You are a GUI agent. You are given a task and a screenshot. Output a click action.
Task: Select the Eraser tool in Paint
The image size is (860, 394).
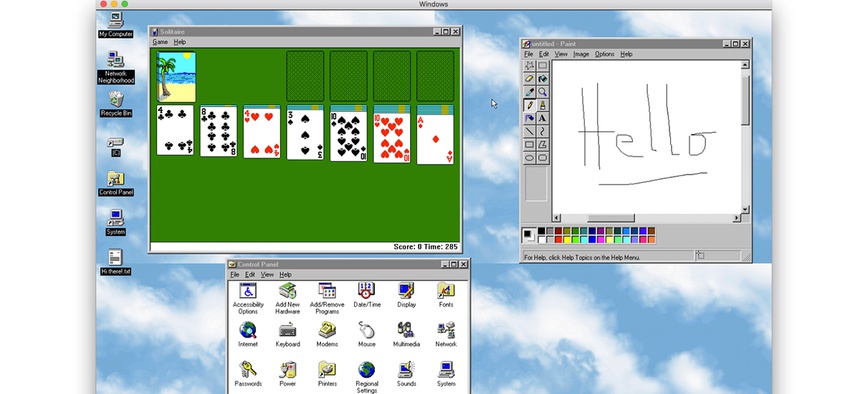tap(529, 78)
